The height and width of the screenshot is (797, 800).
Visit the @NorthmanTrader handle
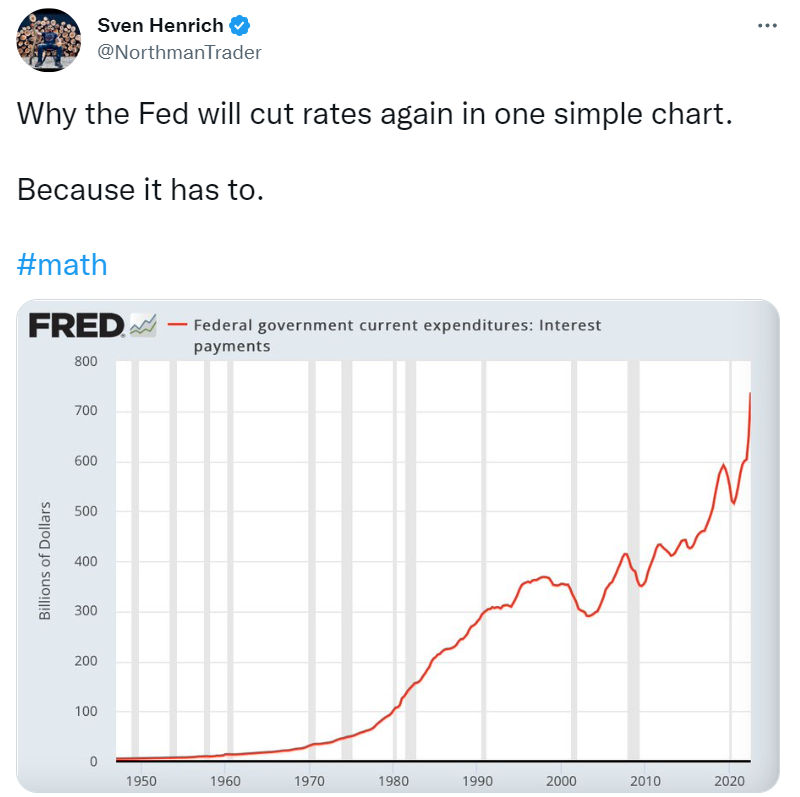(x=178, y=53)
